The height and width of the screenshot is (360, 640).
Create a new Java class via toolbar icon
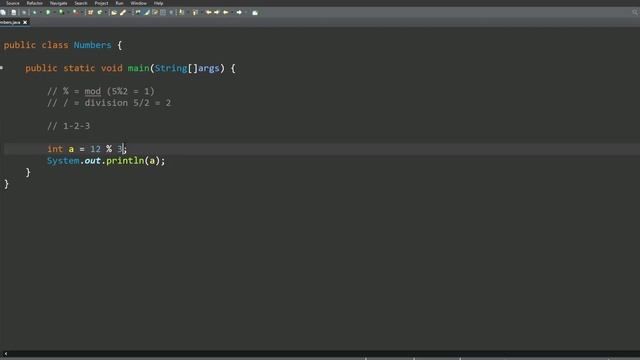(100, 12)
